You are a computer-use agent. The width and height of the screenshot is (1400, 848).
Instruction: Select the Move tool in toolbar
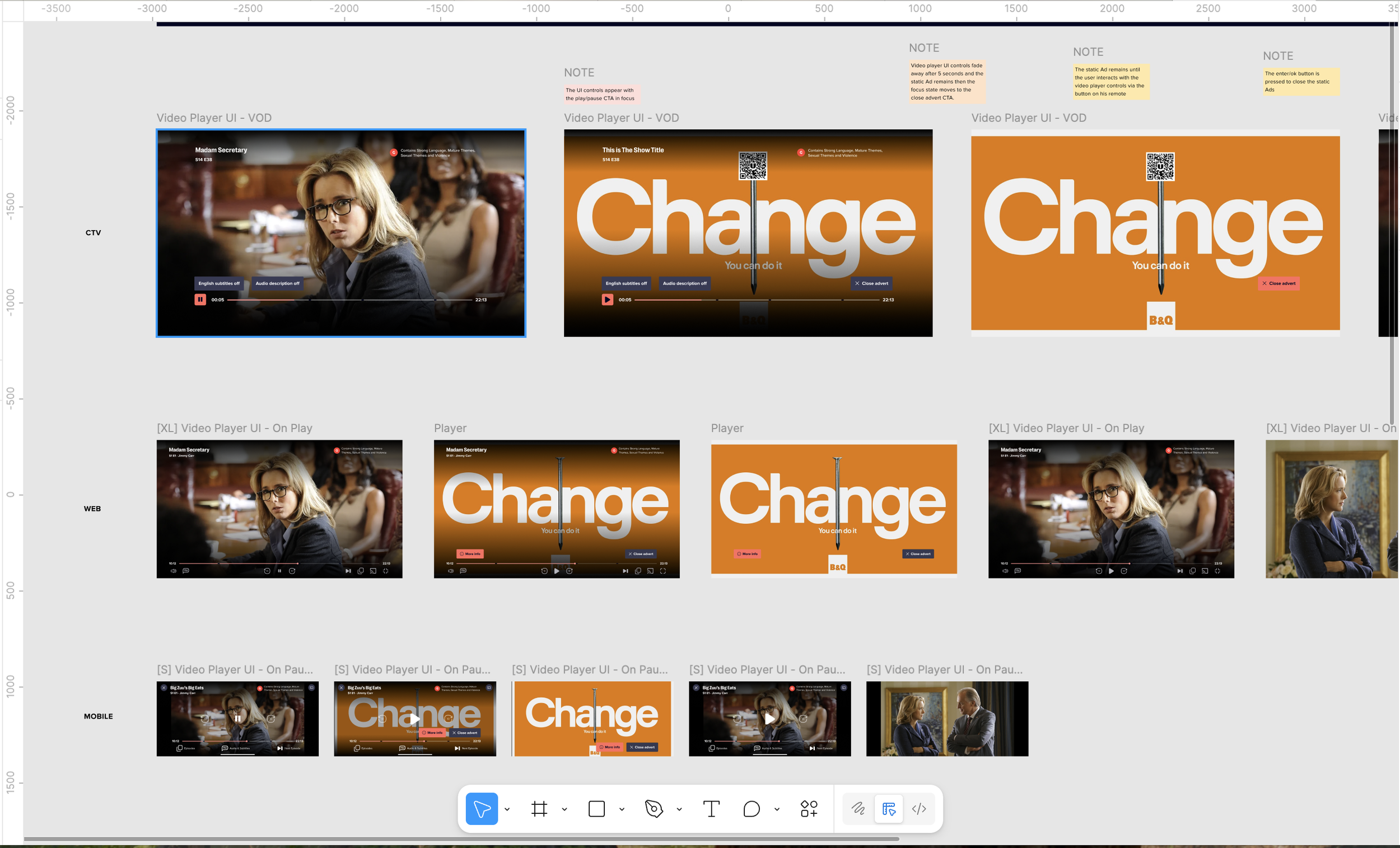(x=481, y=808)
